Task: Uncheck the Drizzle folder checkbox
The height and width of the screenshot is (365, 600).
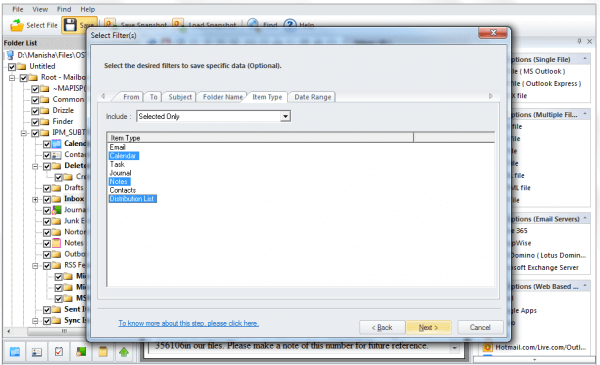Action: pos(35,111)
